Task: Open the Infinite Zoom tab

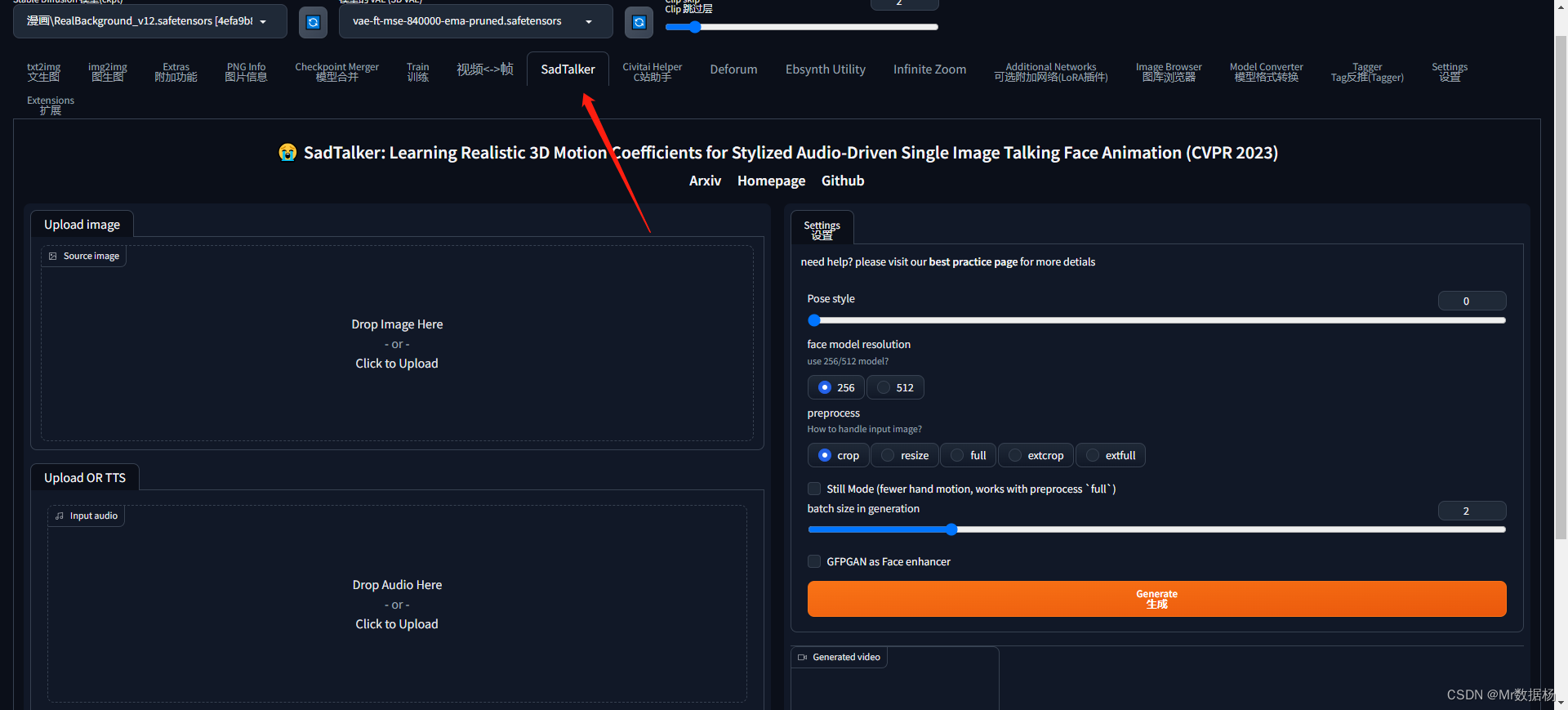Action: 930,69
